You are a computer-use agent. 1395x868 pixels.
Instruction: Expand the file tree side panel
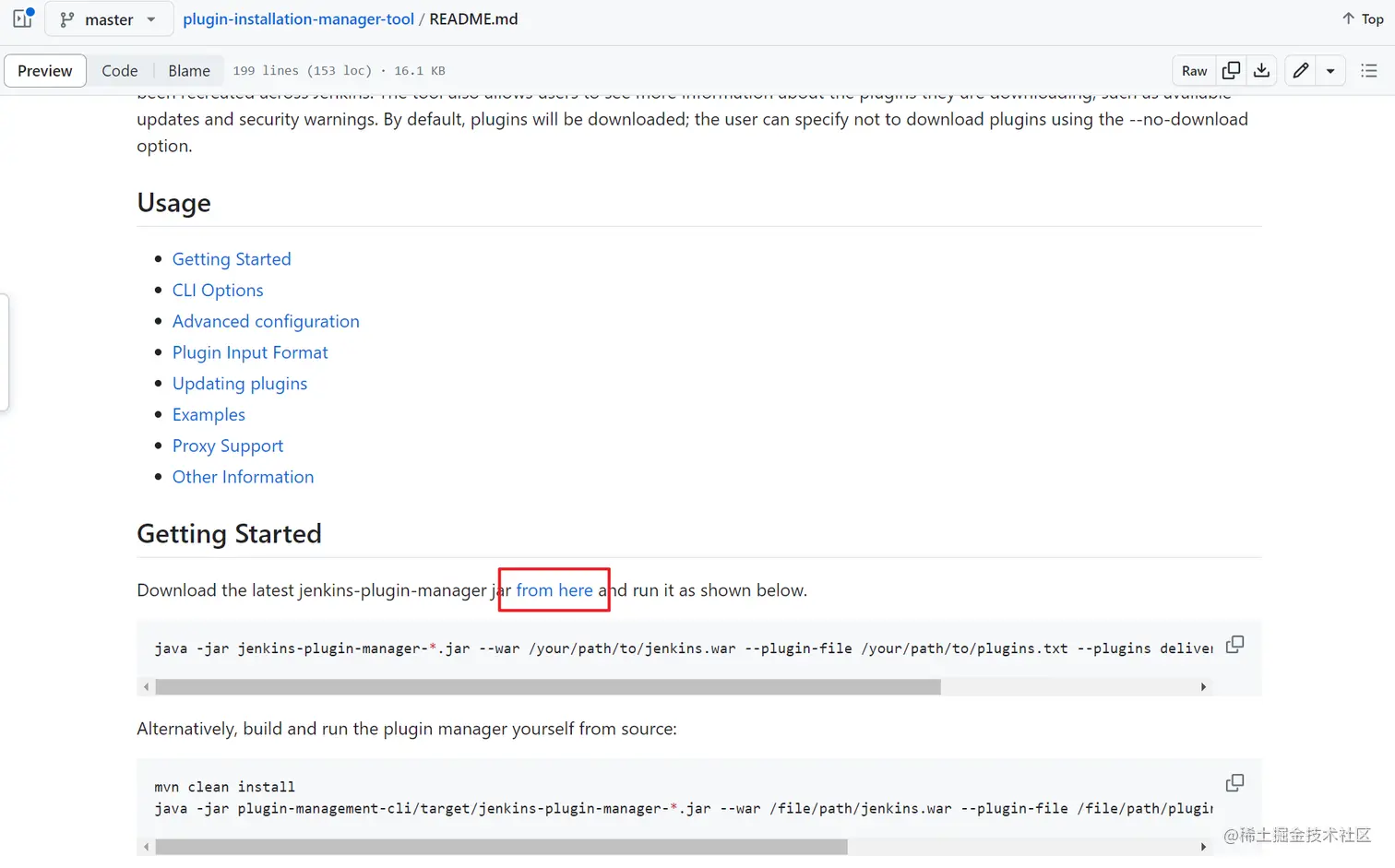coord(22,18)
